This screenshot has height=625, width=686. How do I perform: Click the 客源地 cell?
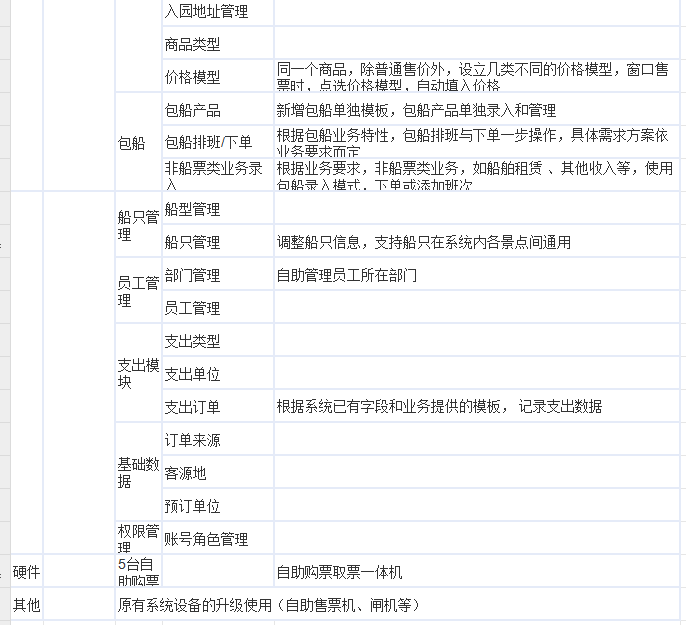pyautogui.click(x=217, y=473)
